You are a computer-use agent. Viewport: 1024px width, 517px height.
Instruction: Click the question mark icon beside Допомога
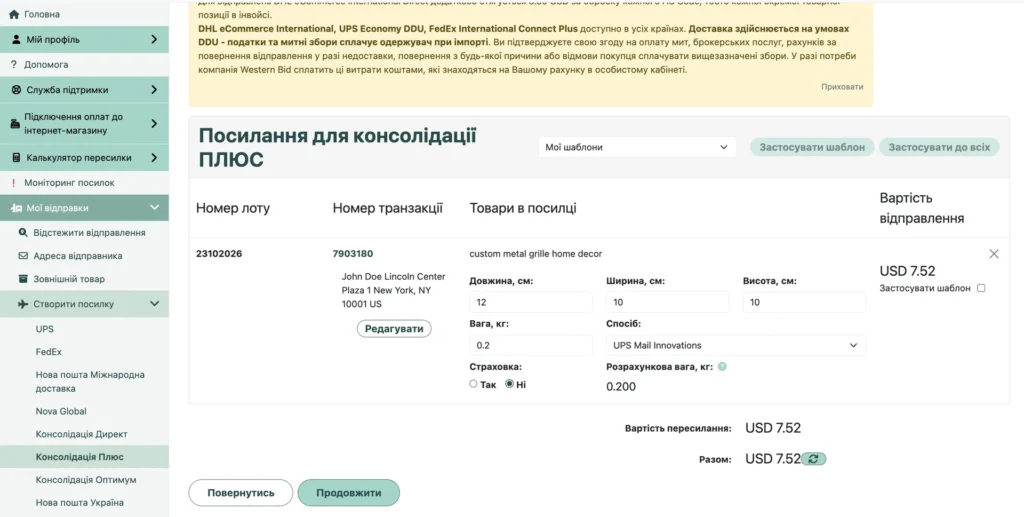point(14,65)
